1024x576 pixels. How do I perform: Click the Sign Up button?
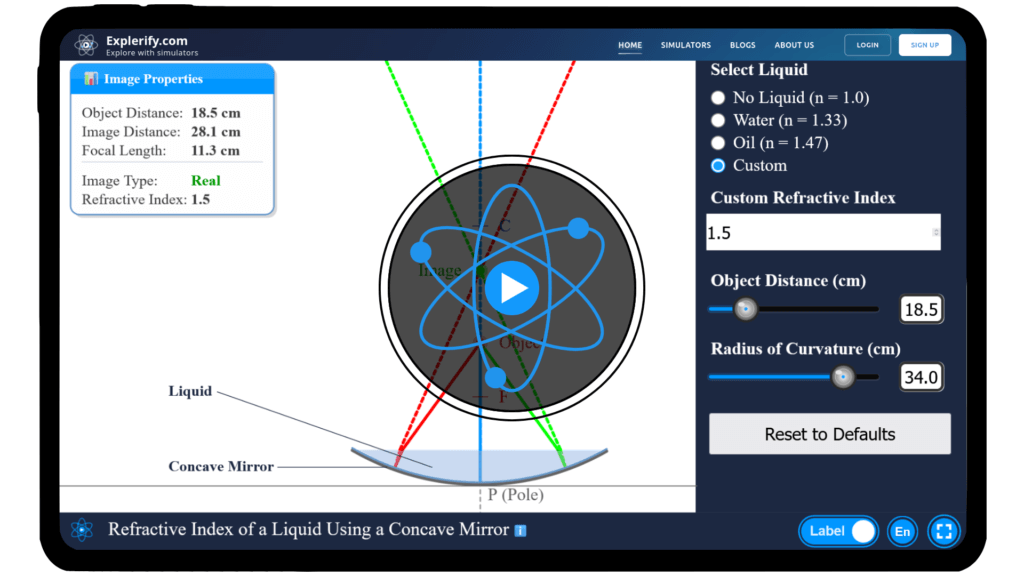point(924,44)
